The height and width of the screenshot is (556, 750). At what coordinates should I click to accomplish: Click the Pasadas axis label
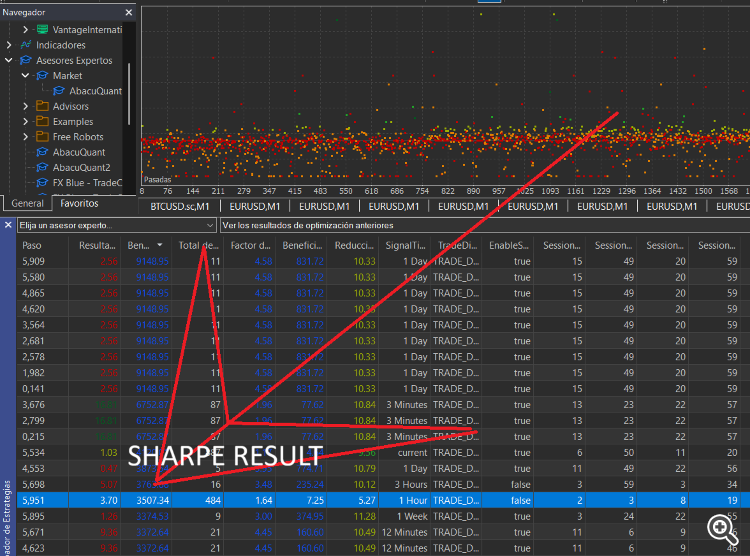tap(157, 180)
